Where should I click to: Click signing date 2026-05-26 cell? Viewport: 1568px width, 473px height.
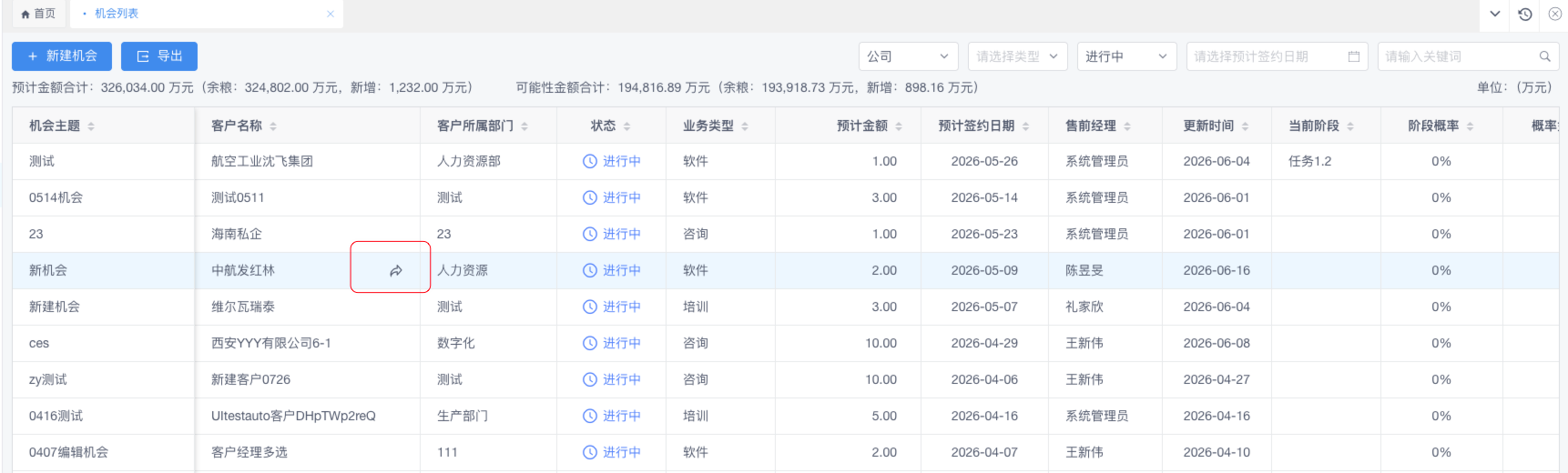[984, 161]
